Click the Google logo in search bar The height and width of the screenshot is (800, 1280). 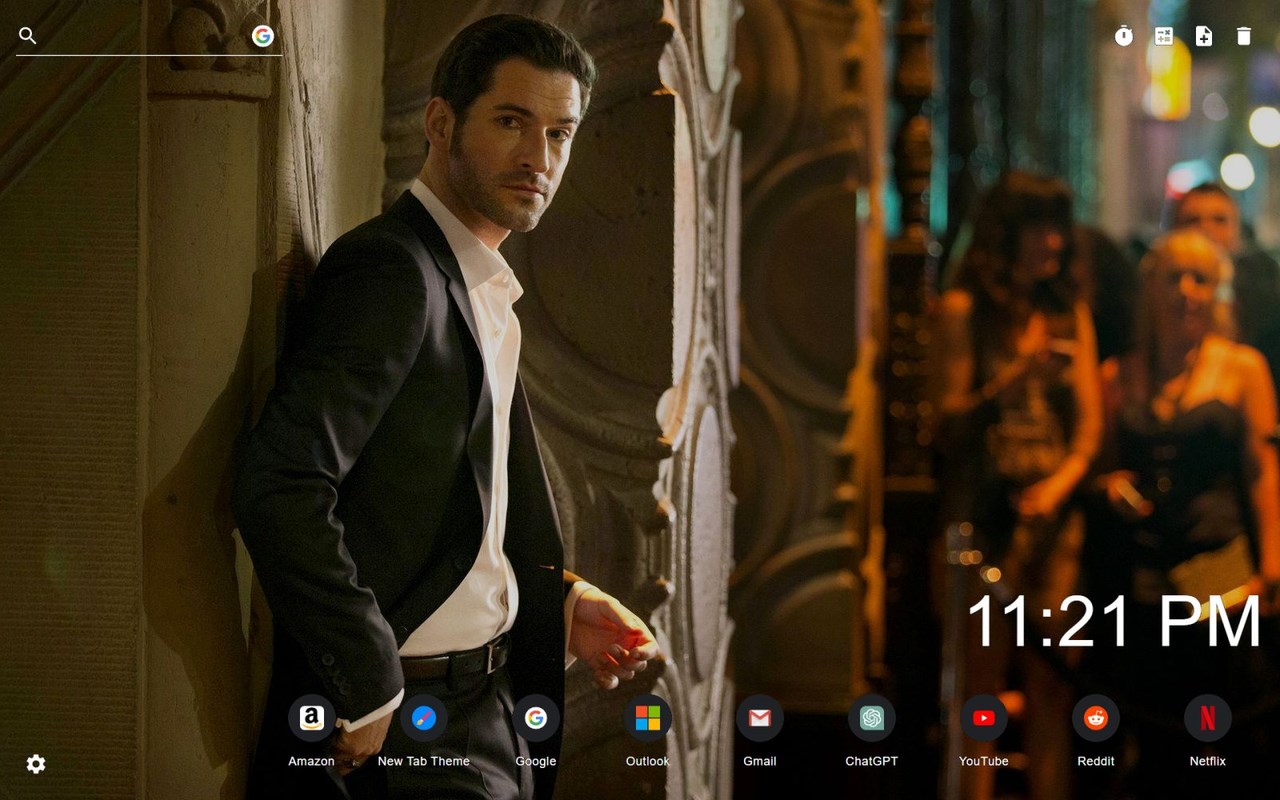pos(263,36)
